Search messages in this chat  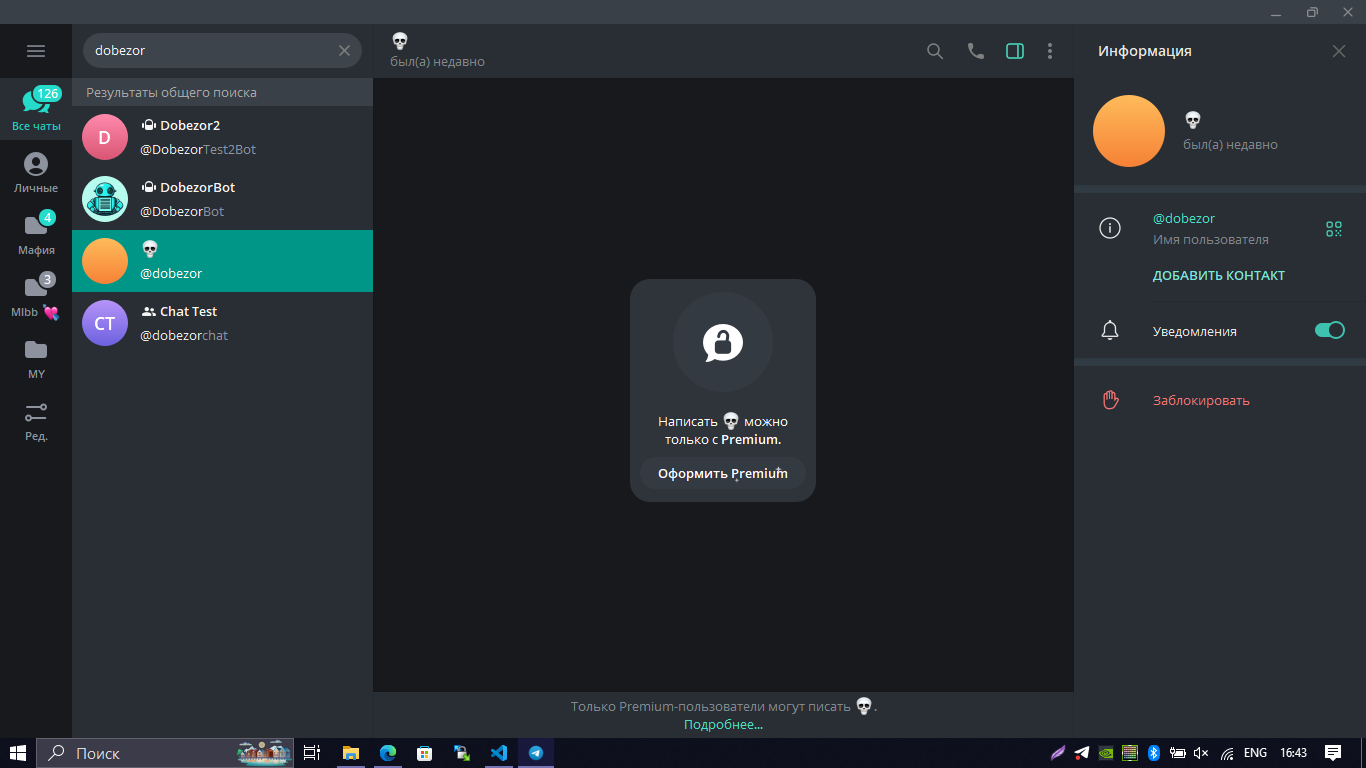[x=935, y=51]
